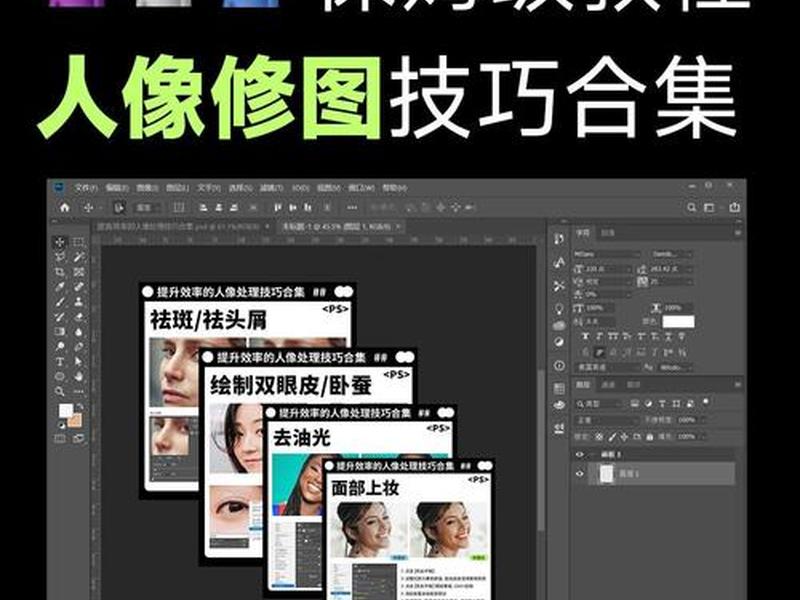Toggle Show Transform Controls checkbox
800x600 pixels.
point(179,208)
